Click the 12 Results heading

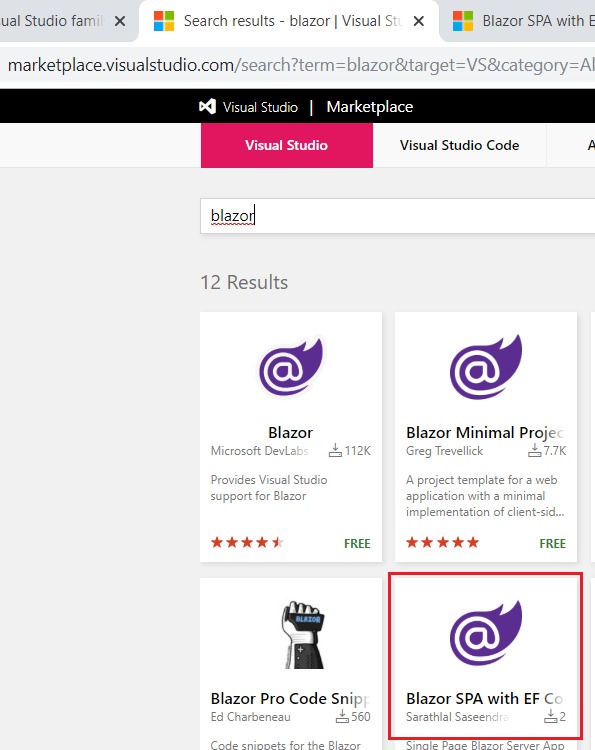244,282
